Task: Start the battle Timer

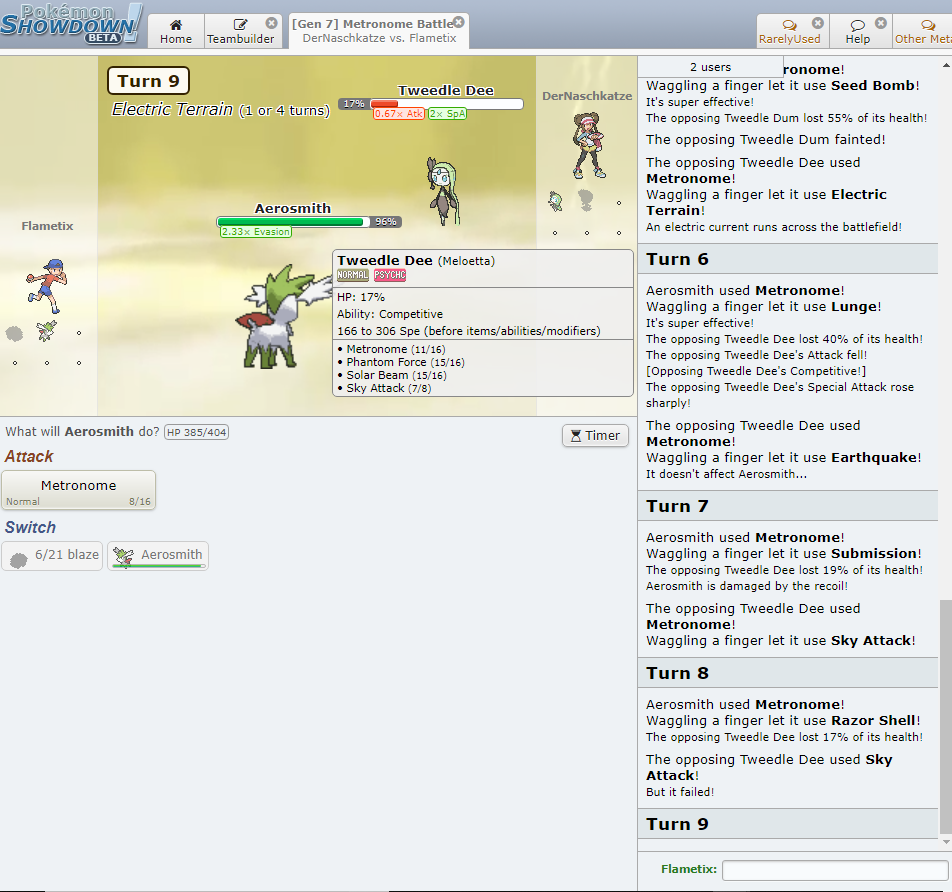Action: click(x=595, y=435)
